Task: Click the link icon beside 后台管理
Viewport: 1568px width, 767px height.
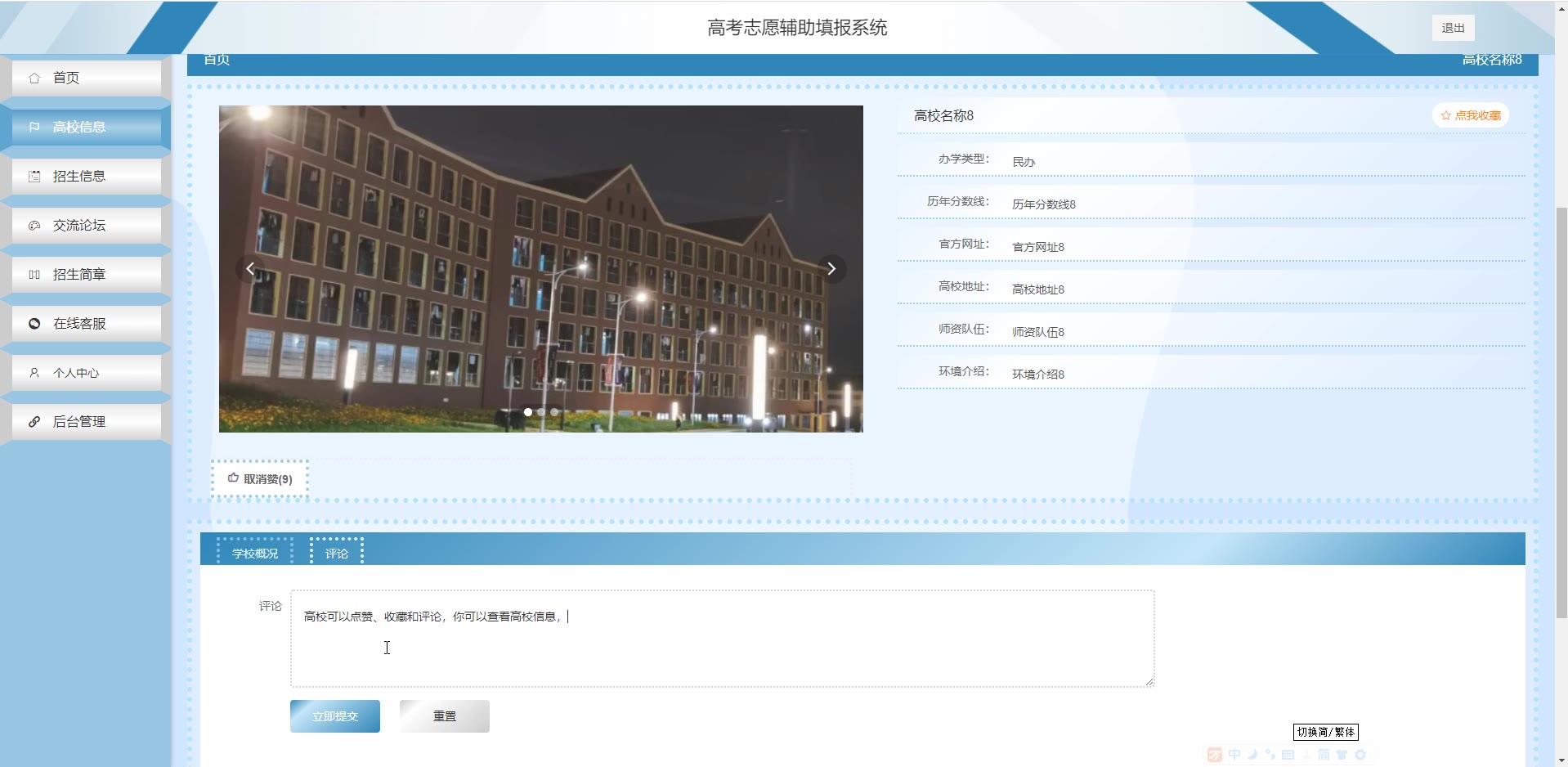Action: [34, 422]
